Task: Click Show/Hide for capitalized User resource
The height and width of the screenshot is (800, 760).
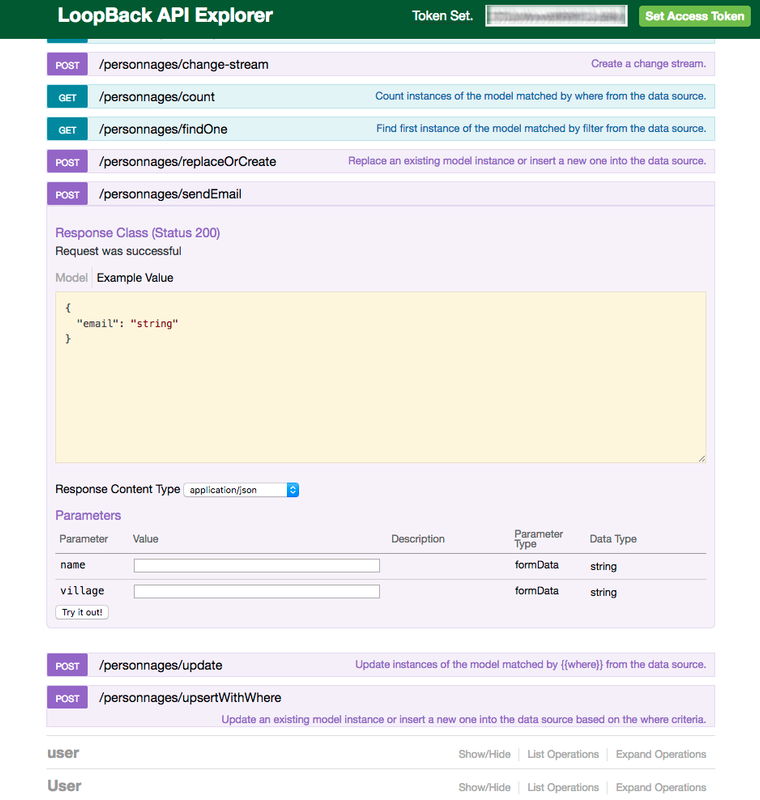Action: [x=484, y=787]
